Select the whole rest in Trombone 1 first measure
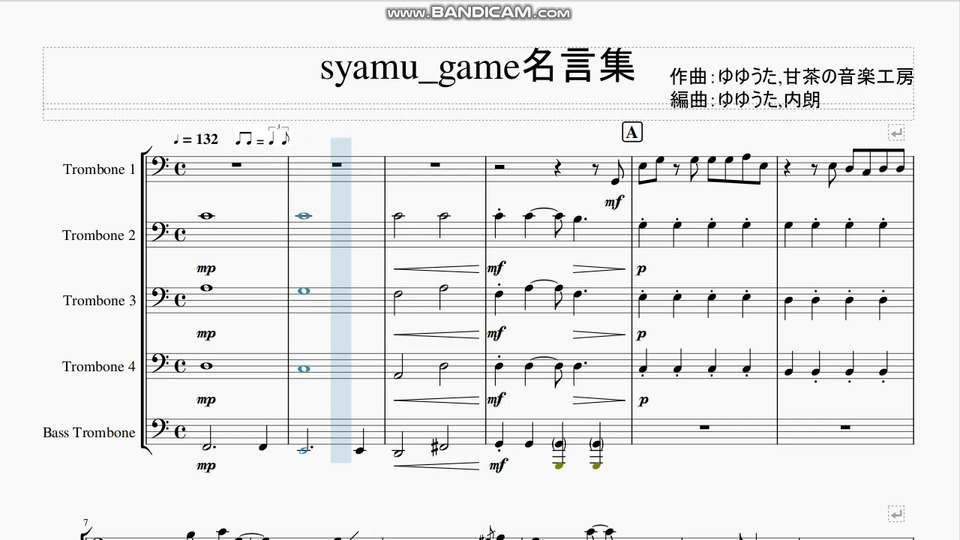The width and height of the screenshot is (960, 540). [x=236, y=164]
